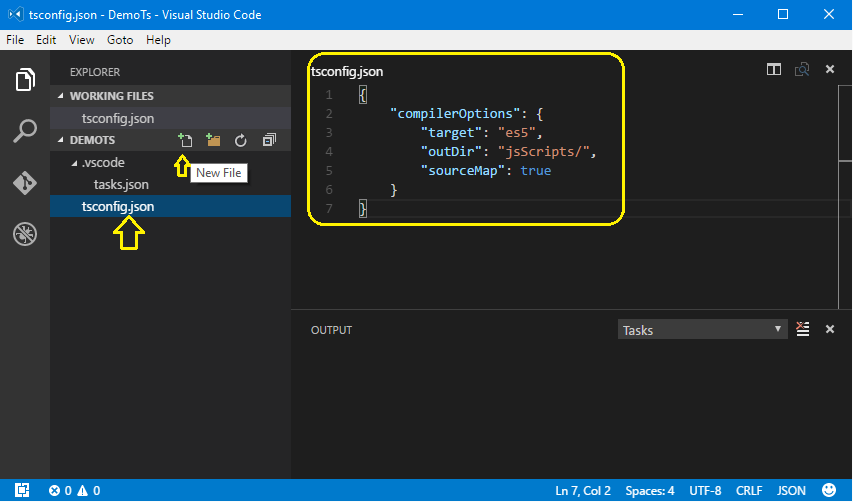Image resolution: width=853 pixels, height=502 pixels.
Task: Collapse all folders in explorer
Action: coord(269,140)
